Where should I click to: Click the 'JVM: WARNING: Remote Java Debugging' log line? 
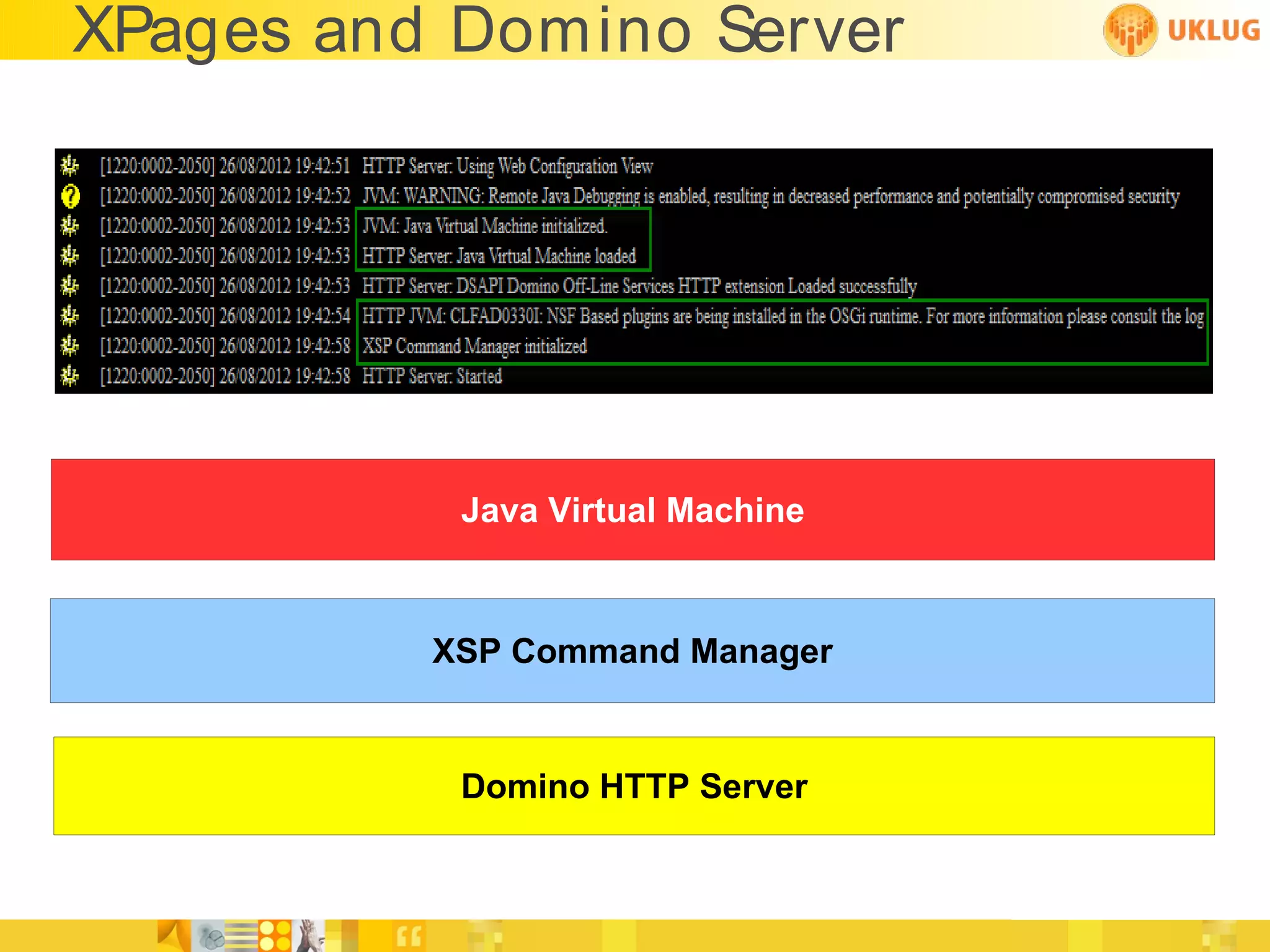click(x=771, y=196)
